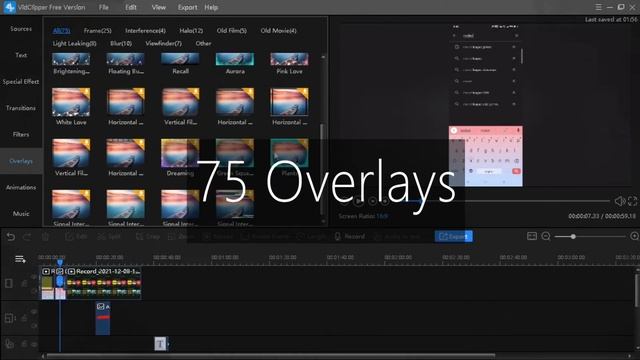The height and width of the screenshot is (360, 640).
Task: Click the Edit tool in toolbar
Action: point(76,236)
